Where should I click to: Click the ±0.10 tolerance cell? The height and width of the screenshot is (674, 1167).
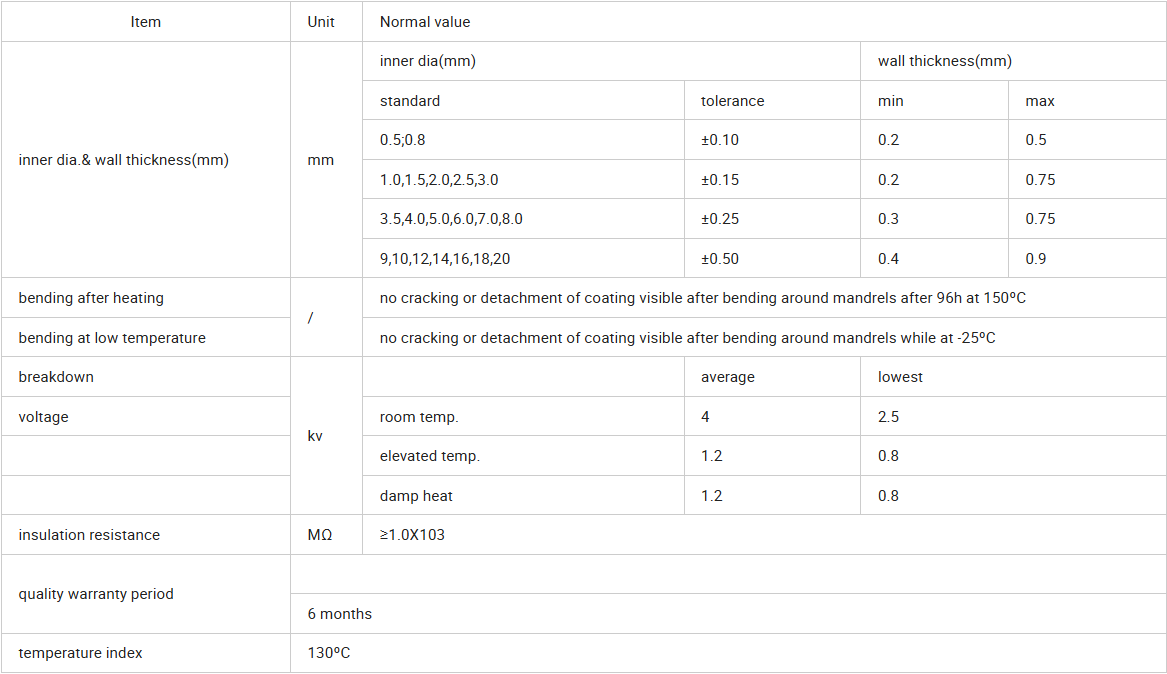pyautogui.click(x=772, y=140)
